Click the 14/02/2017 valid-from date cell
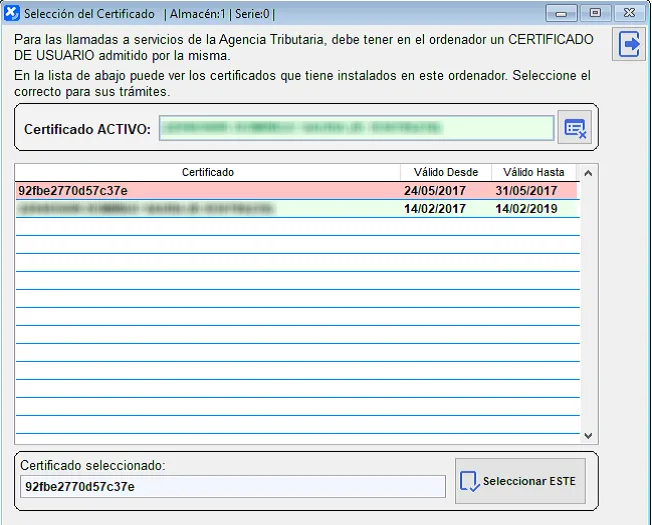 coord(435,209)
